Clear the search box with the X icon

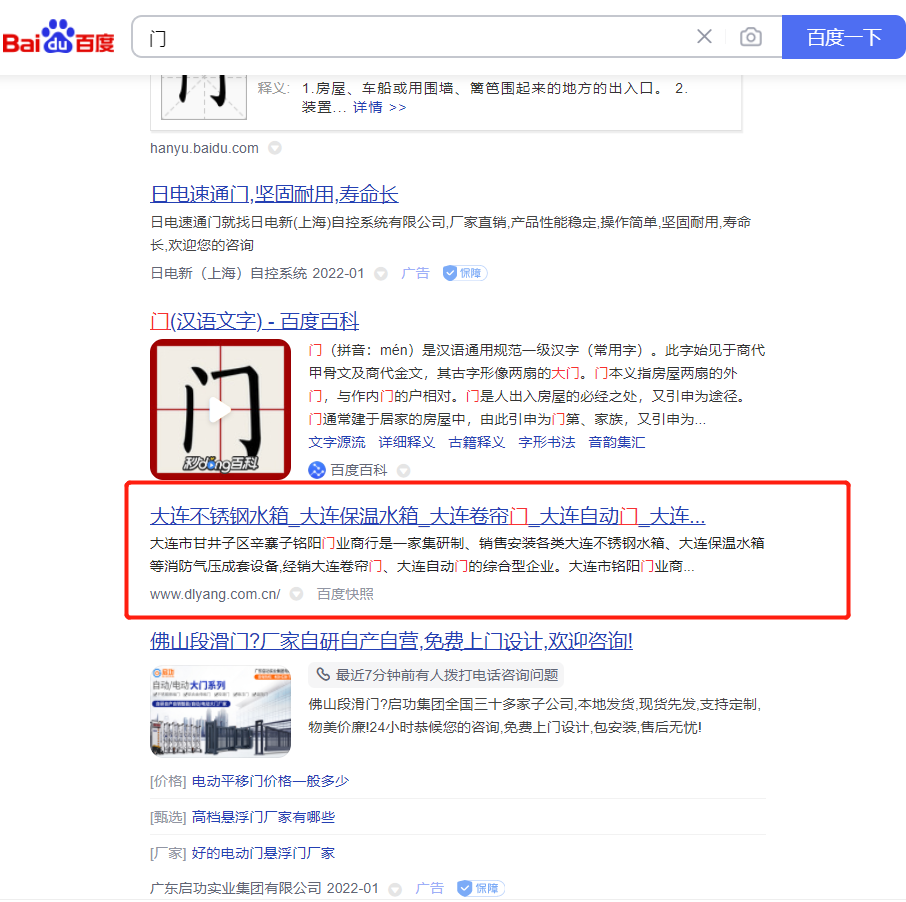(x=704, y=37)
